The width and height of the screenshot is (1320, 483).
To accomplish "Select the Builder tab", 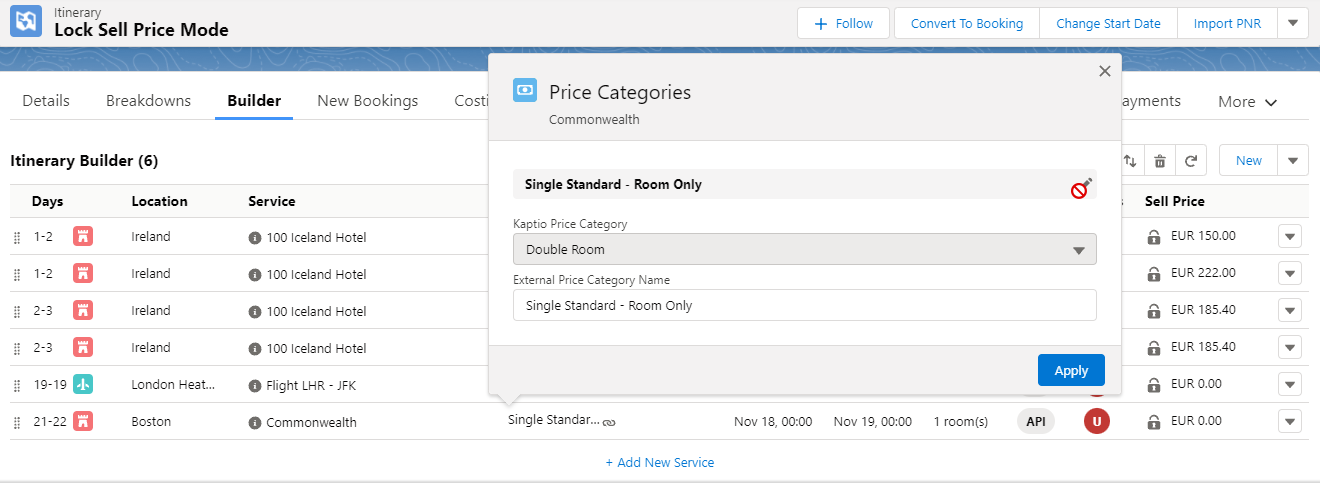I will [254, 101].
